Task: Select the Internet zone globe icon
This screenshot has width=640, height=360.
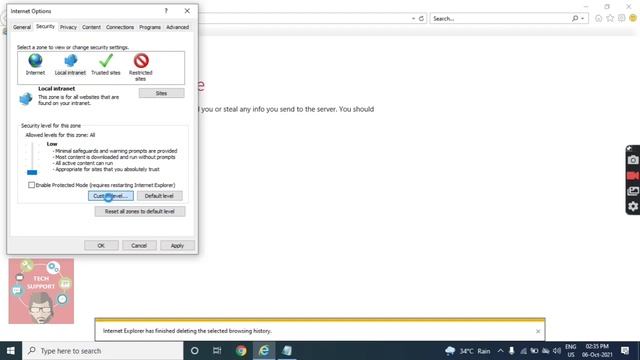Action: 36,61
